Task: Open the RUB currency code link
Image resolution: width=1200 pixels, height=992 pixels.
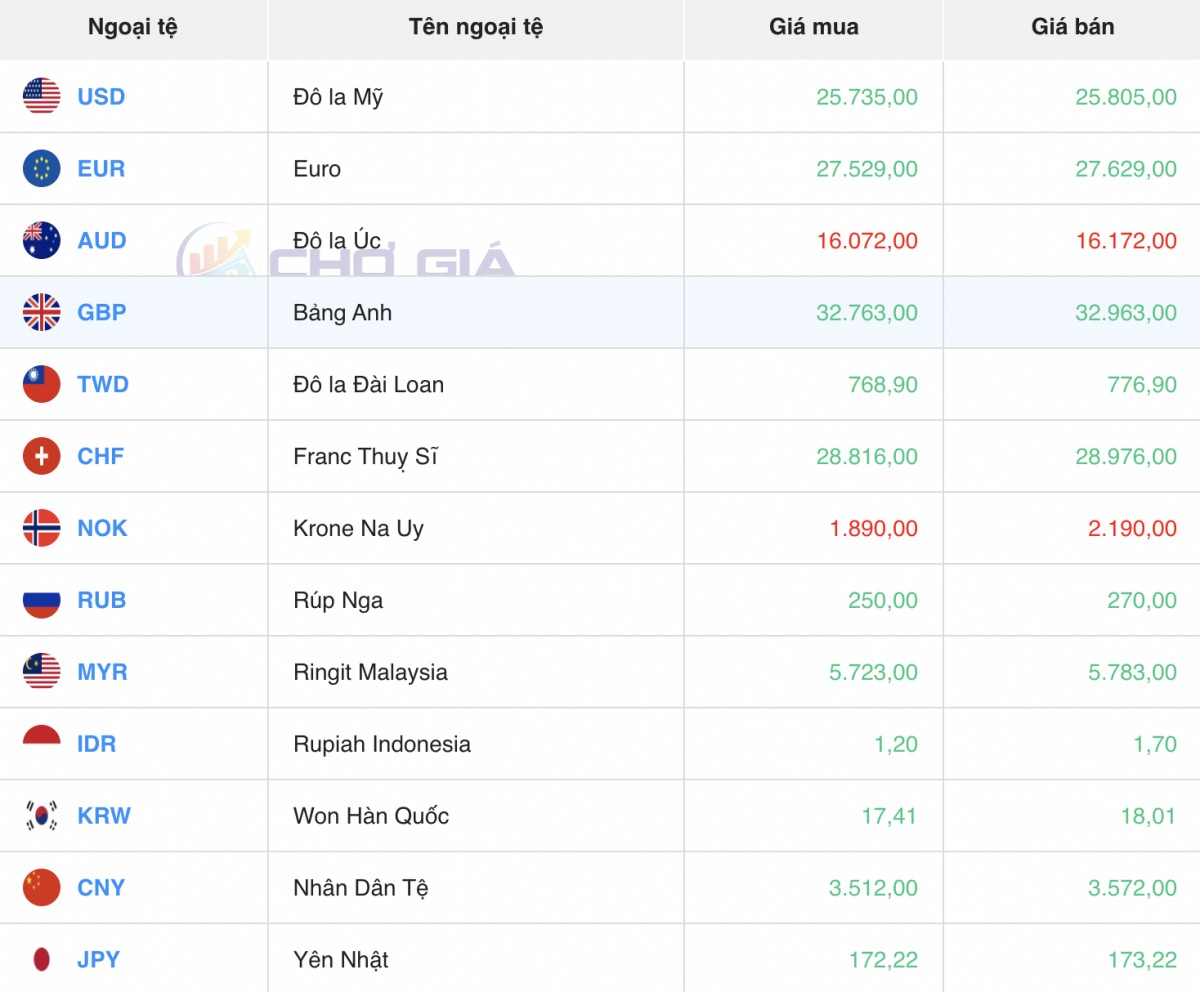Action: pos(101,600)
